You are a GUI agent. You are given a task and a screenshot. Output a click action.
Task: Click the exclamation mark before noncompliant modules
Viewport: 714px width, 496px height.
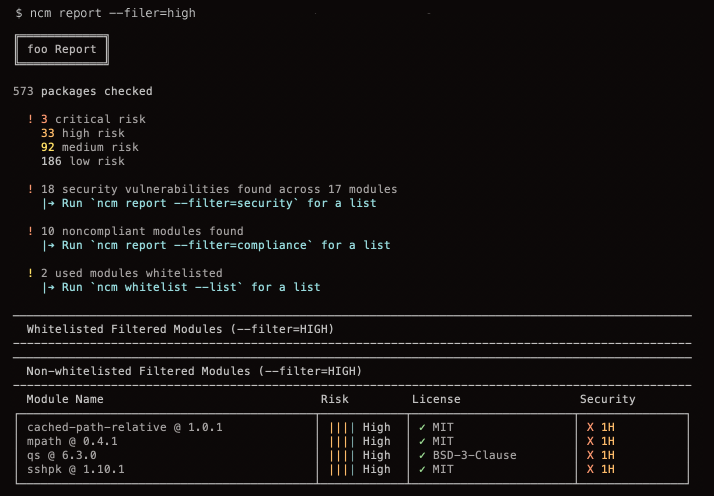click(31, 231)
